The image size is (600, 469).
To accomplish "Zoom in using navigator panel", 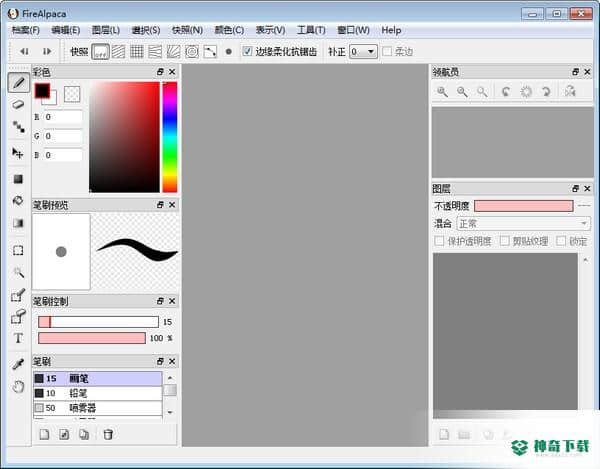I will click(x=442, y=92).
